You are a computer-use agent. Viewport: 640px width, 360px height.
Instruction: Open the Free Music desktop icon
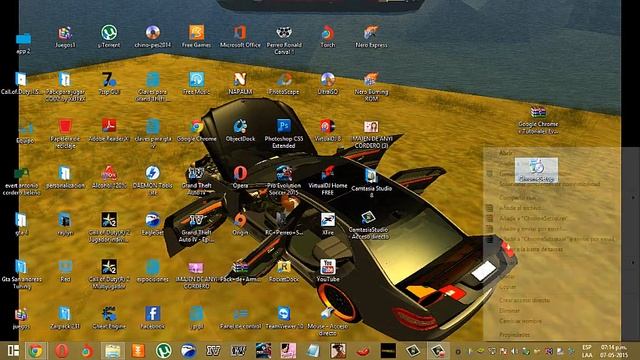(196, 83)
